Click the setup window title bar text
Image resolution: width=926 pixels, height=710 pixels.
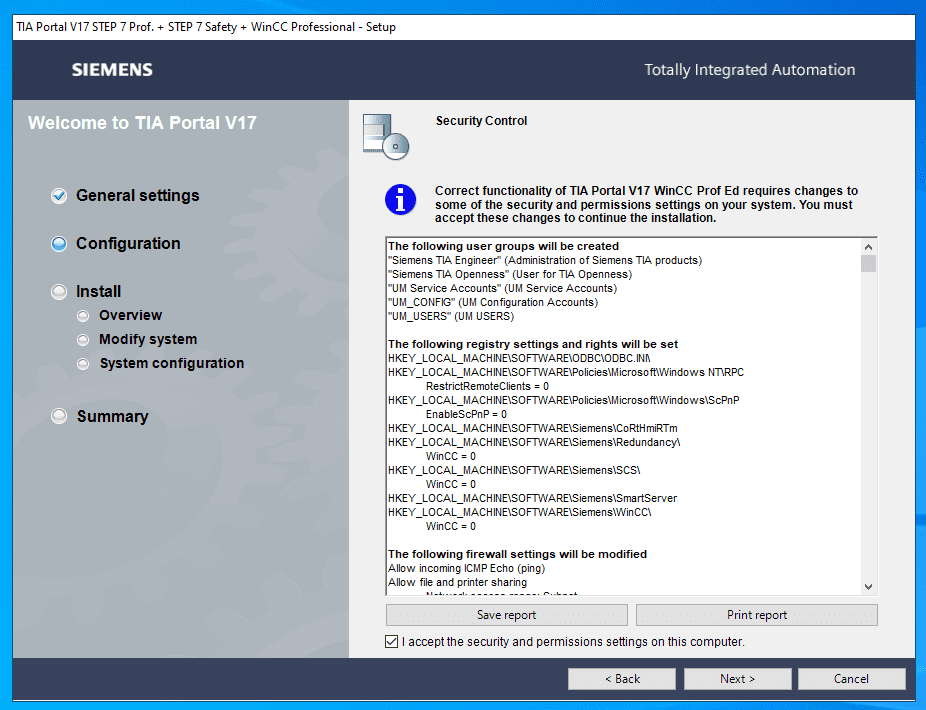(x=206, y=27)
